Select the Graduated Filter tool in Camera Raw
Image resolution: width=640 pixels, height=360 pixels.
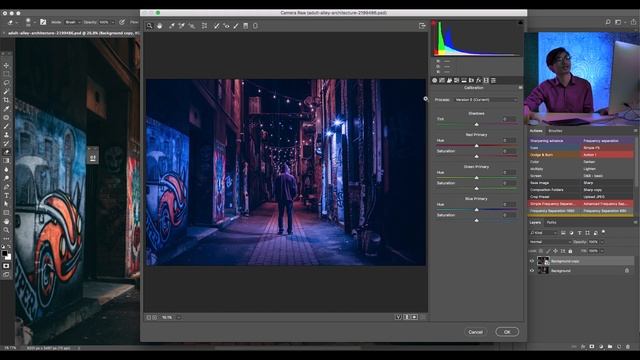click(246, 26)
